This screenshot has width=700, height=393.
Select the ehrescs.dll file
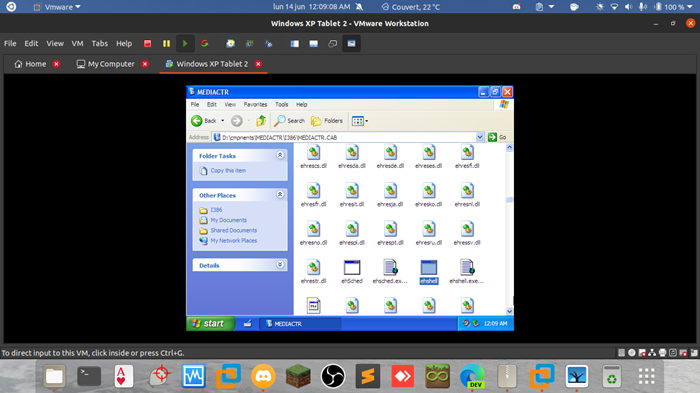click(313, 157)
